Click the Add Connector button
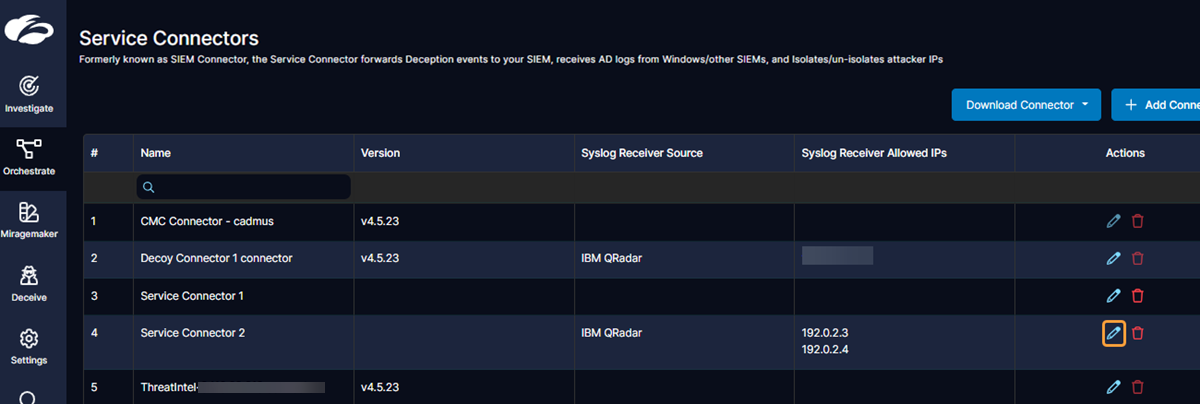 [1160, 105]
